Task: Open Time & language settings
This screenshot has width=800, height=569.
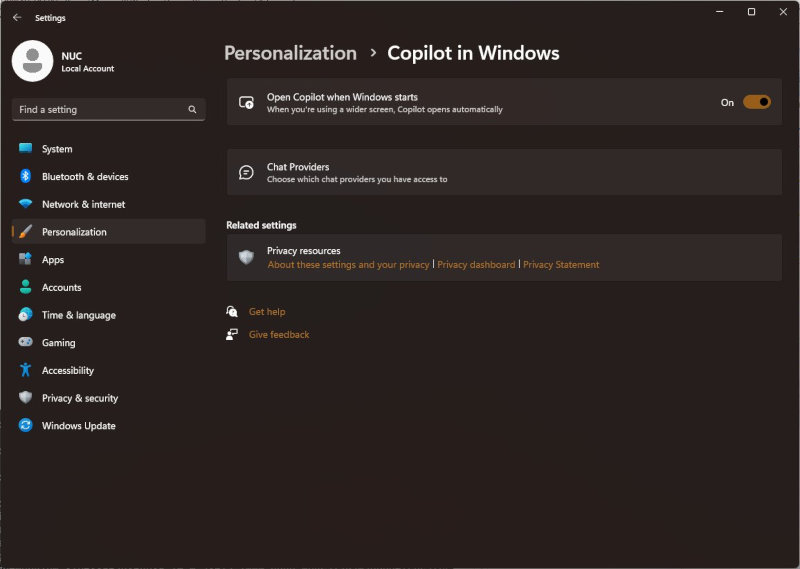Action: coord(78,315)
